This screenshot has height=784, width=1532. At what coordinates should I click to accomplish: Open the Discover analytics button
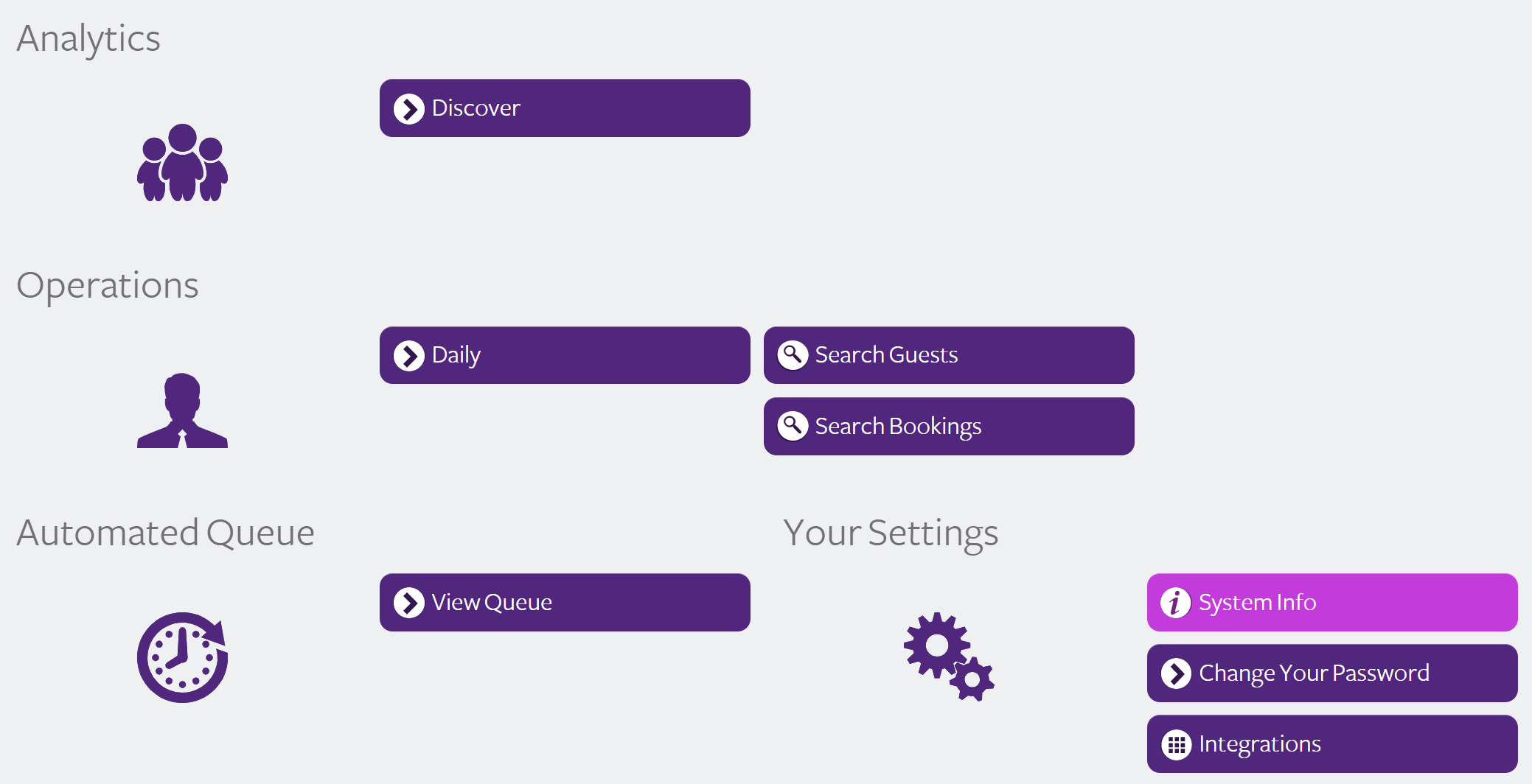click(565, 108)
